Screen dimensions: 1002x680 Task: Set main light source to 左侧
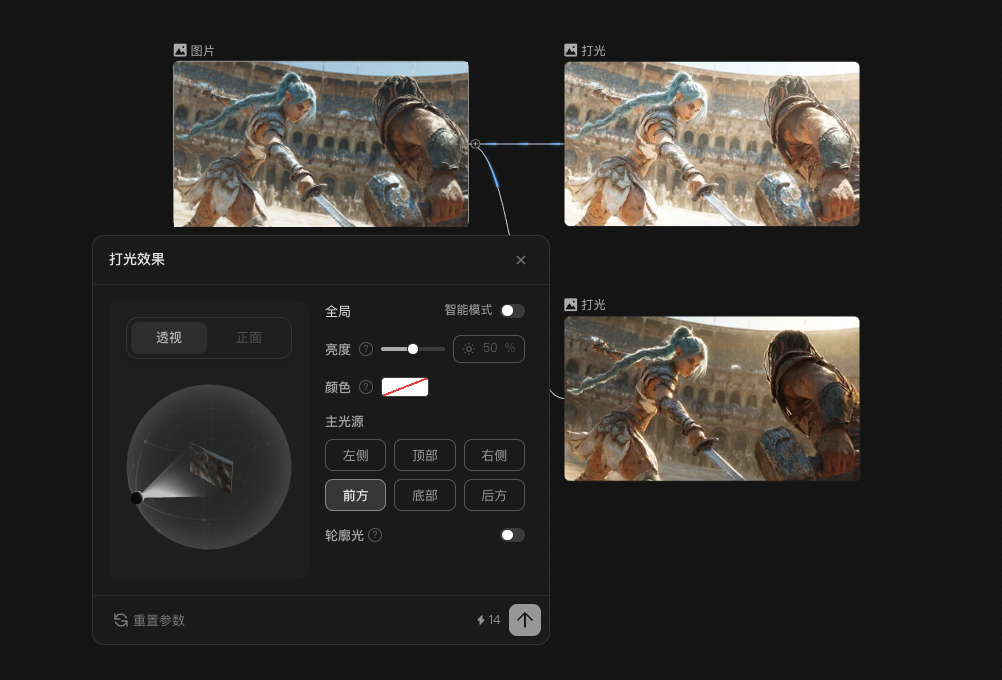(x=355, y=455)
